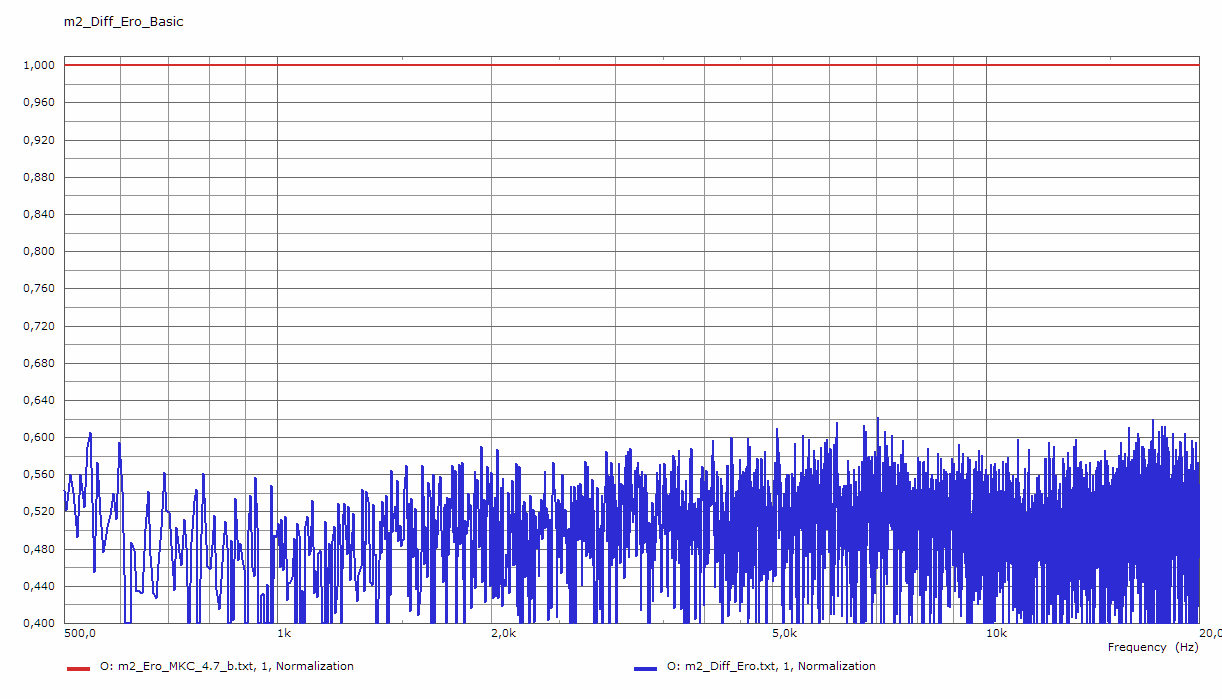Click the 0,400 y-axis tick label
The image size is (1222, 699).
[37, 623]
